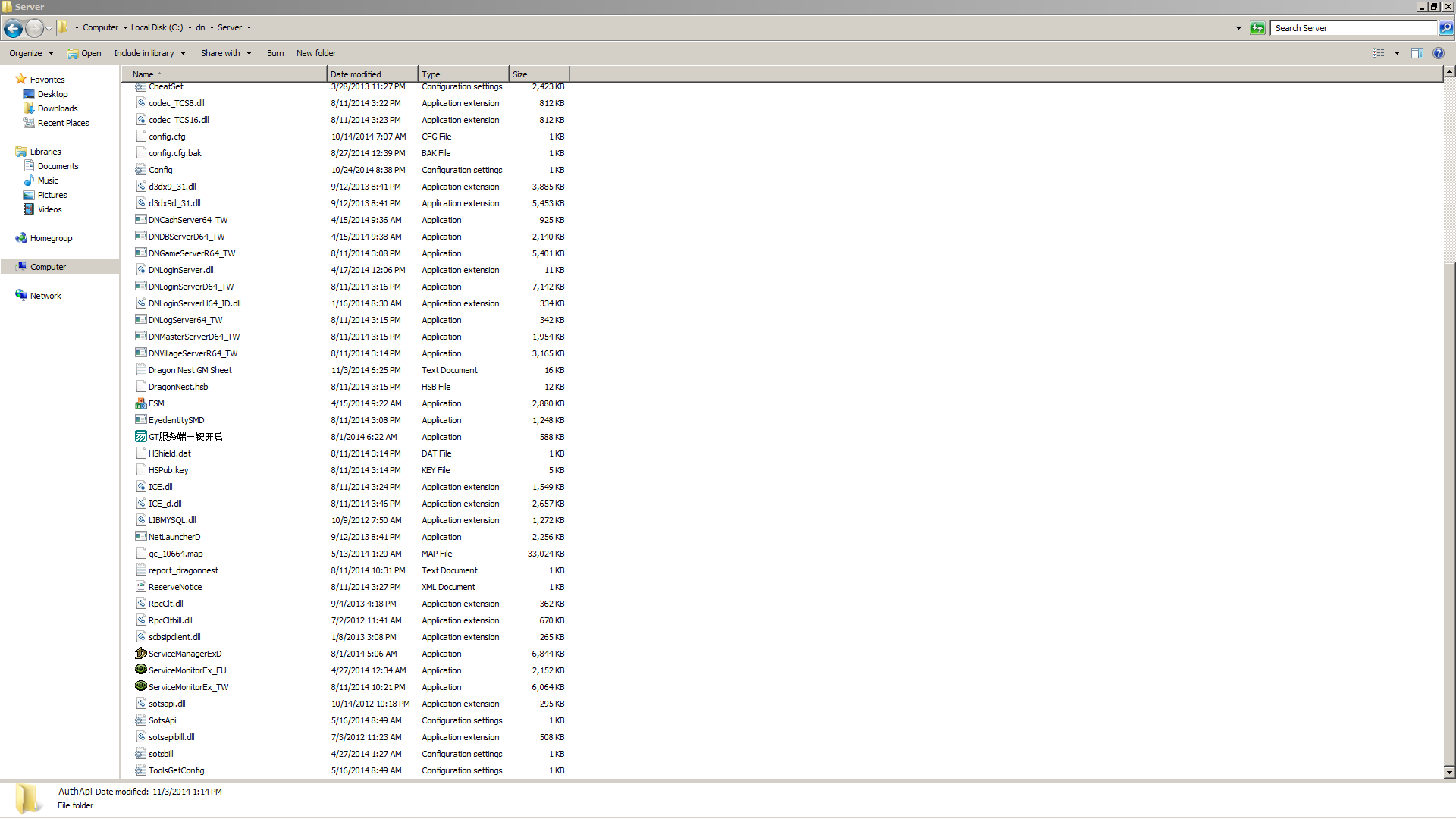Select Downloads in the Favorites sidebar
1456x819 pixels.
[58, 108]
